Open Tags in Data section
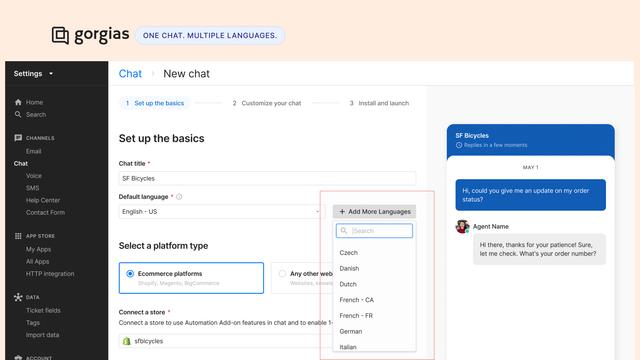 (x=33, y=322)
